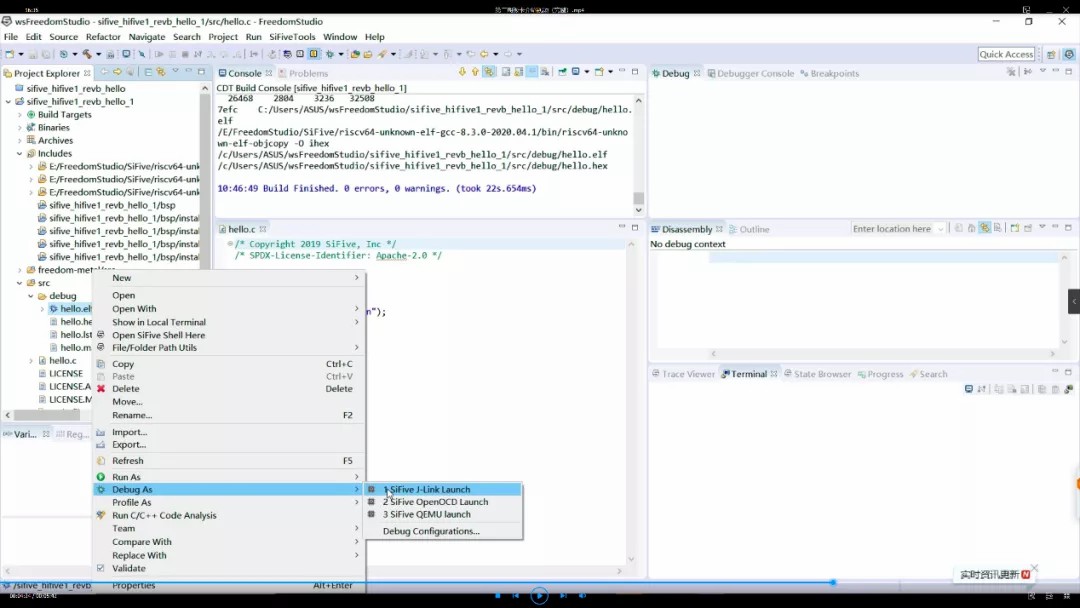Select the SiFive perspective icon at top right
The height and width of the screenshot is (608, 1080).
coord(1069,54)
